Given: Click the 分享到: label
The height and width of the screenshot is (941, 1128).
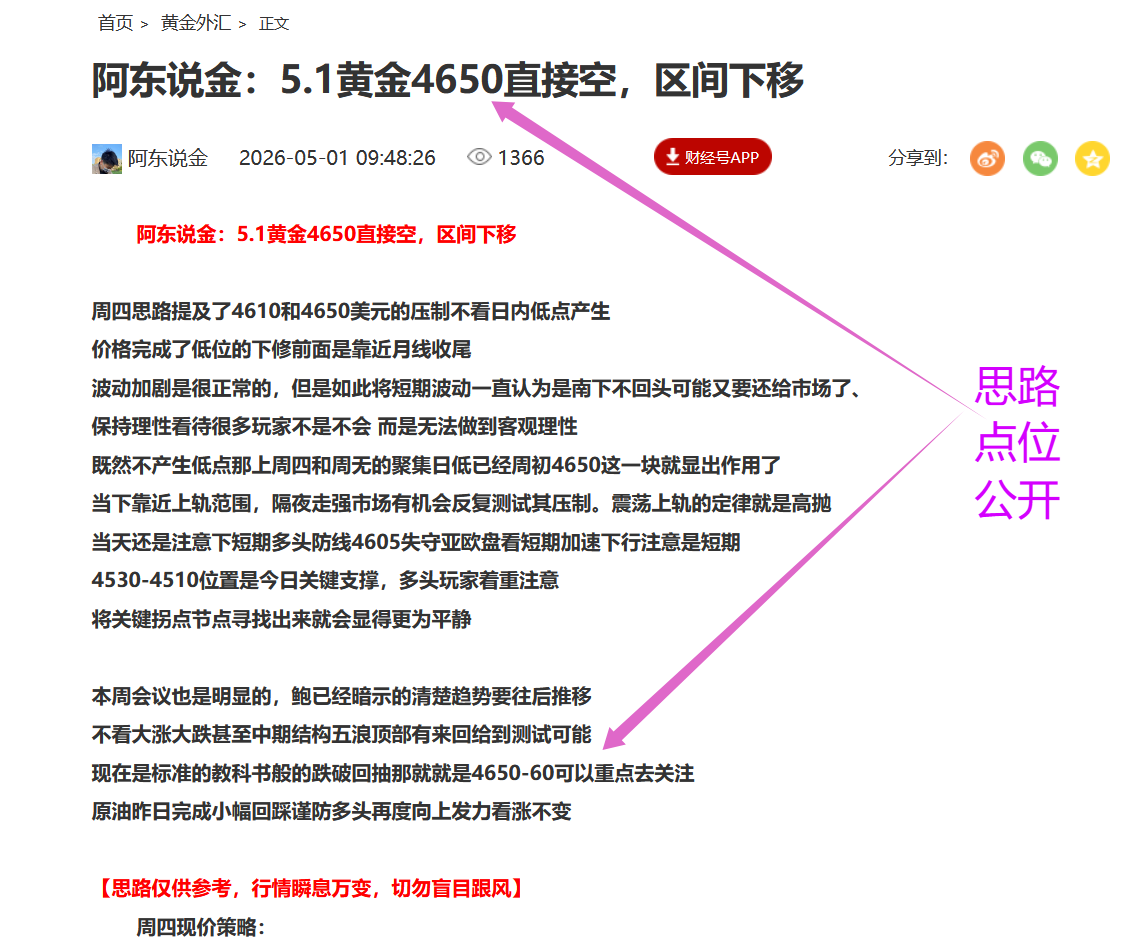Looking at the screenshot, I should pos(918,158).
